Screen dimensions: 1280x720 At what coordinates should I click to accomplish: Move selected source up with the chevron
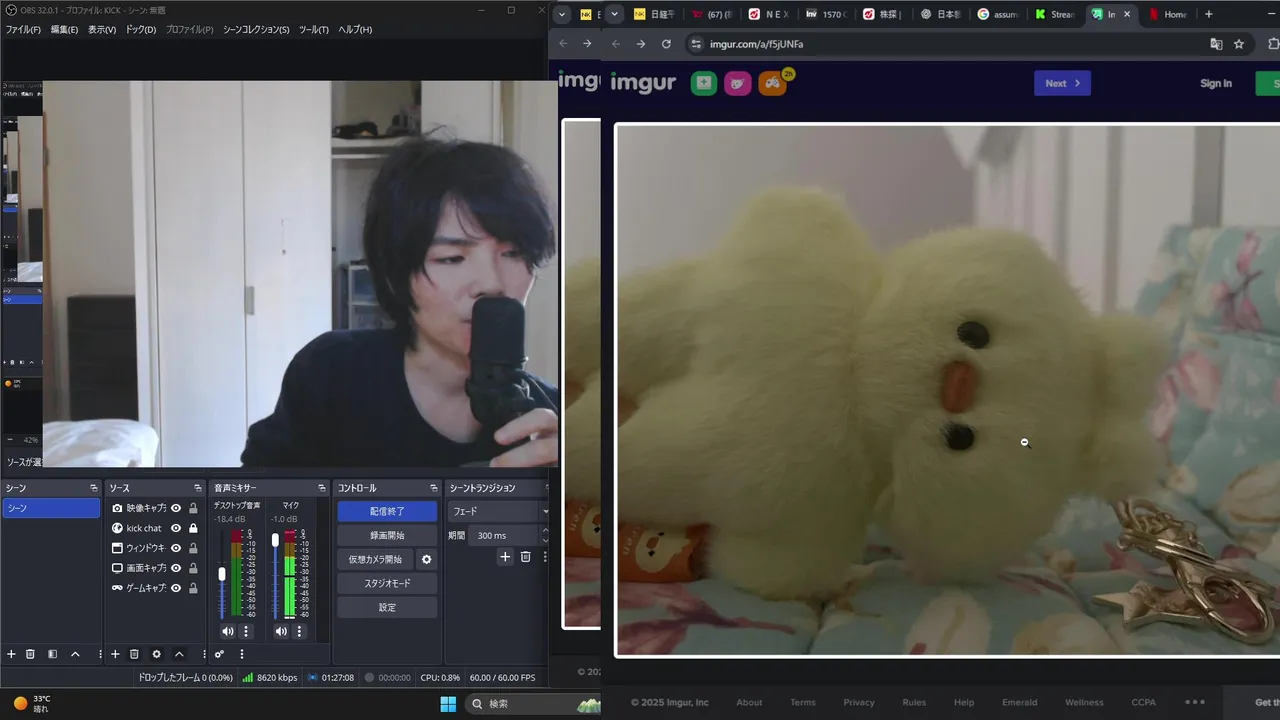pyautogui.click(x=179, y=654)
